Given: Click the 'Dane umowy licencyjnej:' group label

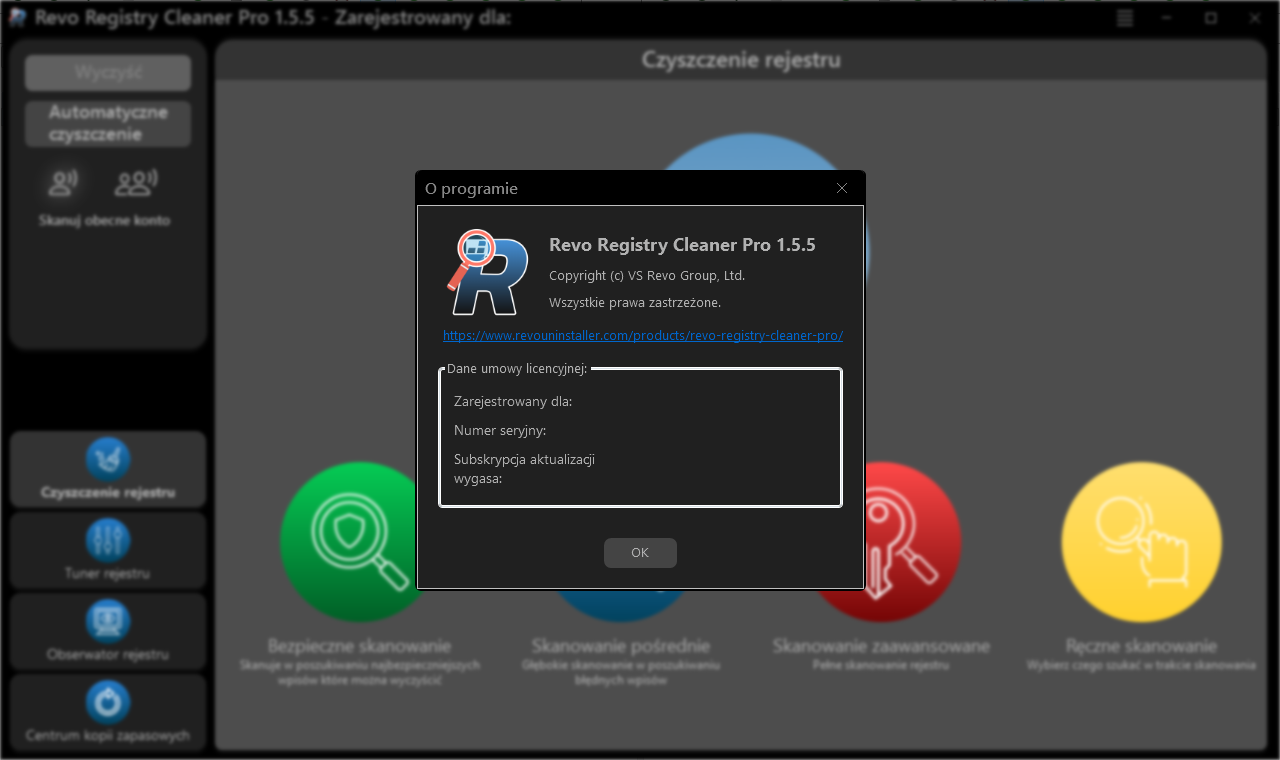Looking at the screenshot, I should click(x=517, y=369).
